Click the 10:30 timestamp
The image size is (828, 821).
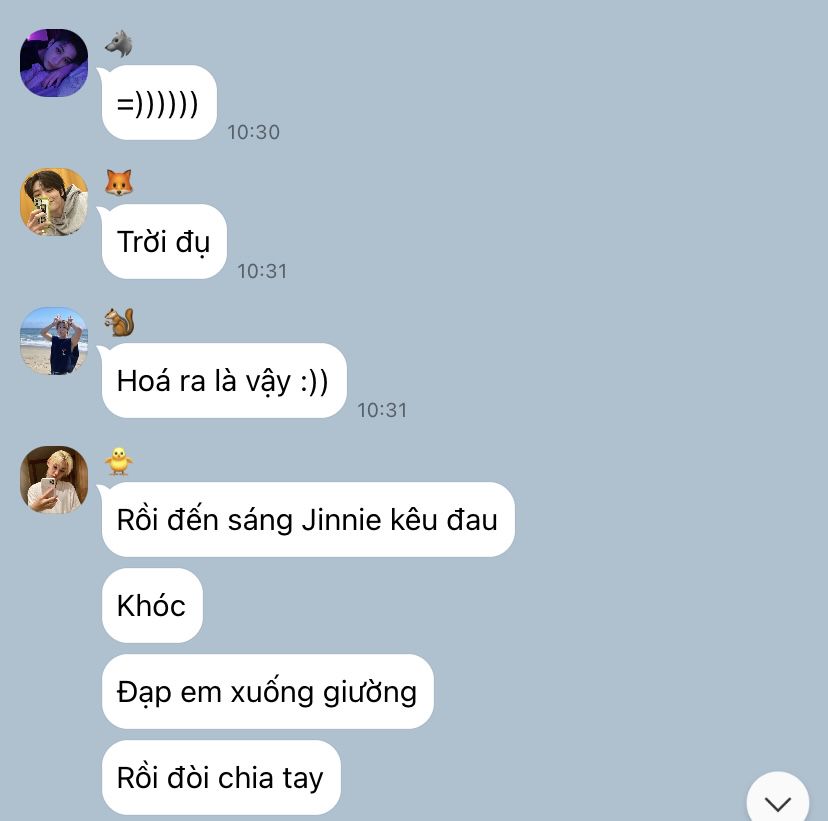coord(253,132)
